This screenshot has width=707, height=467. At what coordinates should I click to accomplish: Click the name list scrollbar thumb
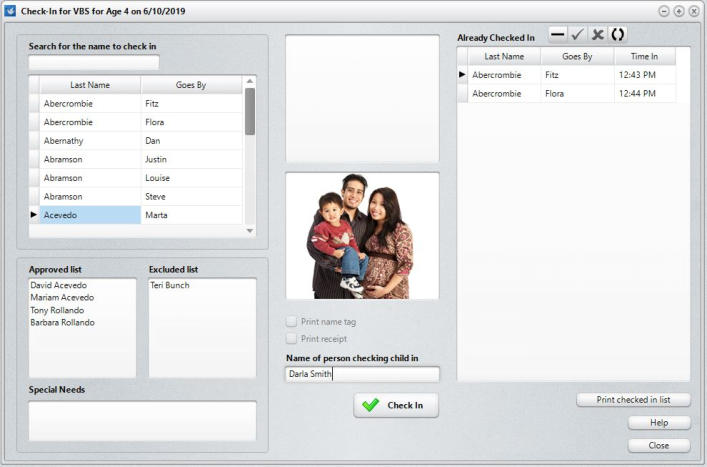tap(250, 111)
